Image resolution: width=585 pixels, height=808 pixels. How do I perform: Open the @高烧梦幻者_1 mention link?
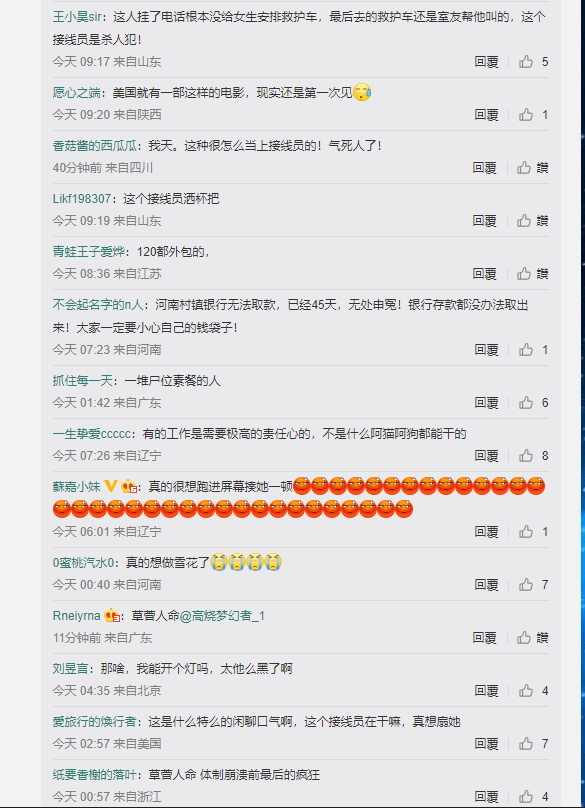[222, 616]
